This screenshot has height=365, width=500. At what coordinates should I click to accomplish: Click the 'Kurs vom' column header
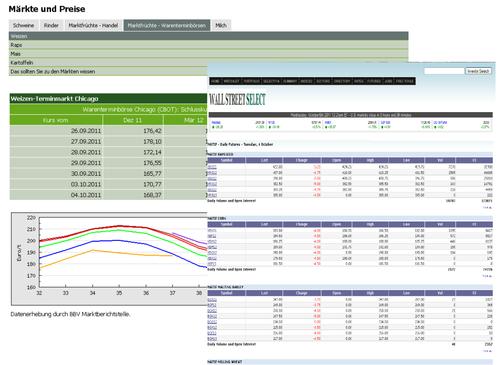click(56, 120)
